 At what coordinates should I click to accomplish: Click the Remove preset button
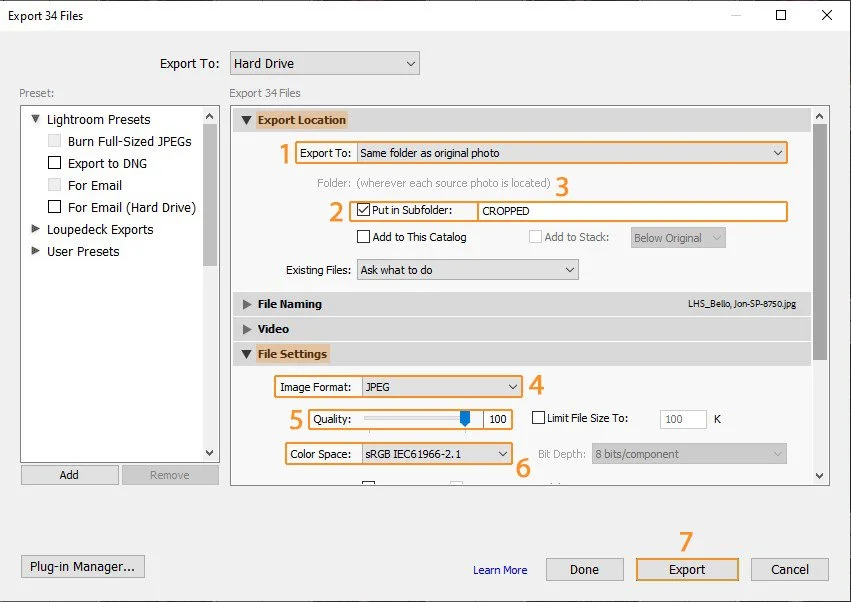170,475
